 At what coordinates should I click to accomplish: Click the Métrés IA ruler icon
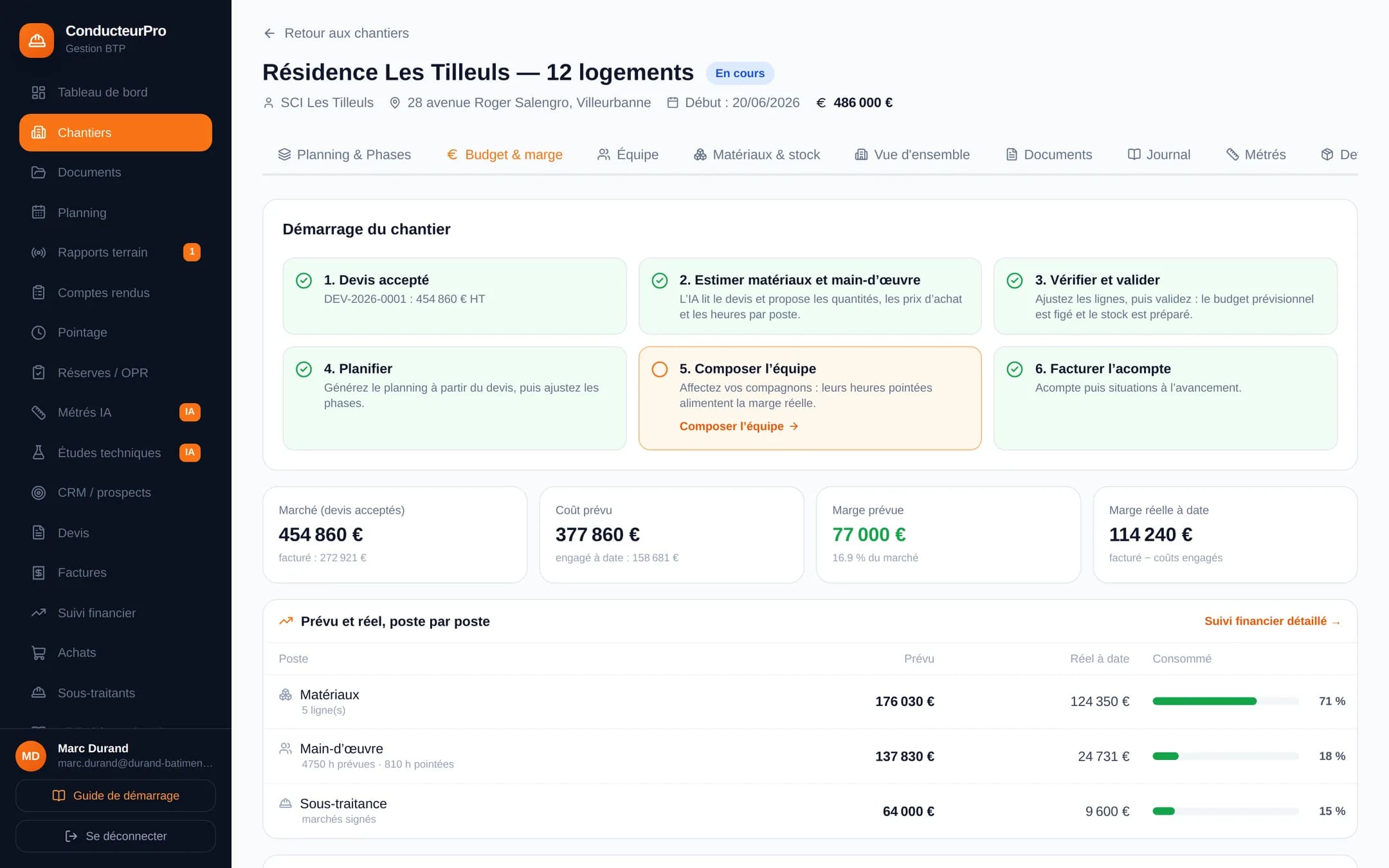pos(39,413)
